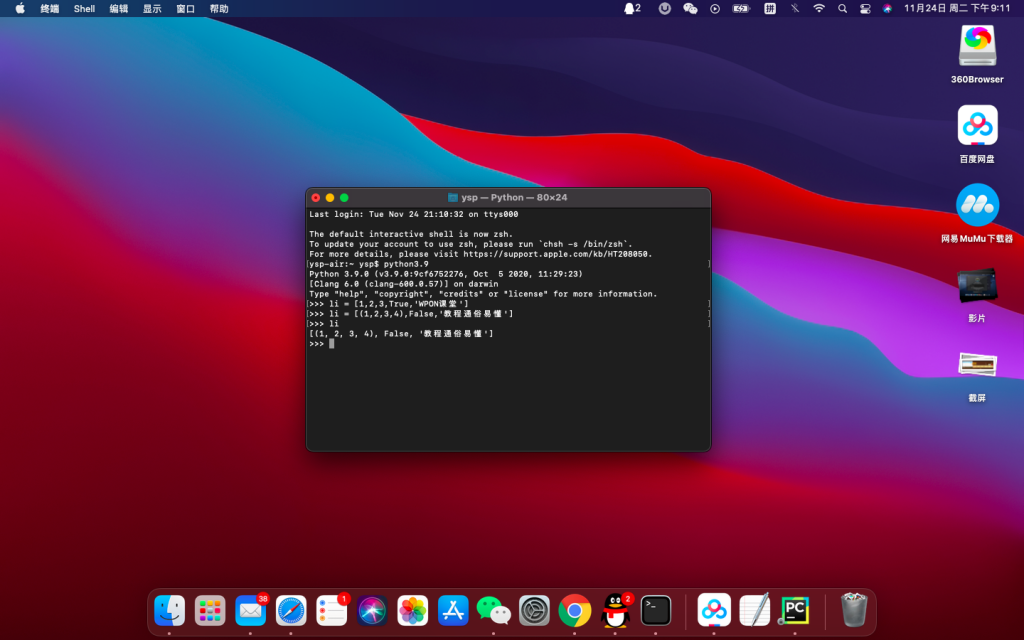Open Baidu Netdisk from the Dock
Viewport: 1024px width, 640px height.
coord(714,611)
